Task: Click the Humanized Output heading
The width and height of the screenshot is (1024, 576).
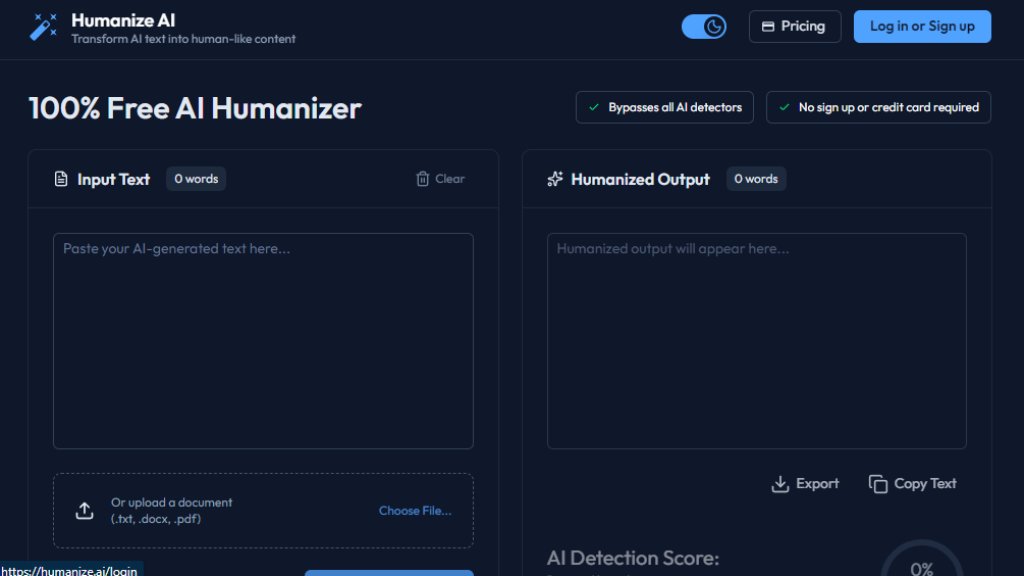Action: click(x=640, y=179)
